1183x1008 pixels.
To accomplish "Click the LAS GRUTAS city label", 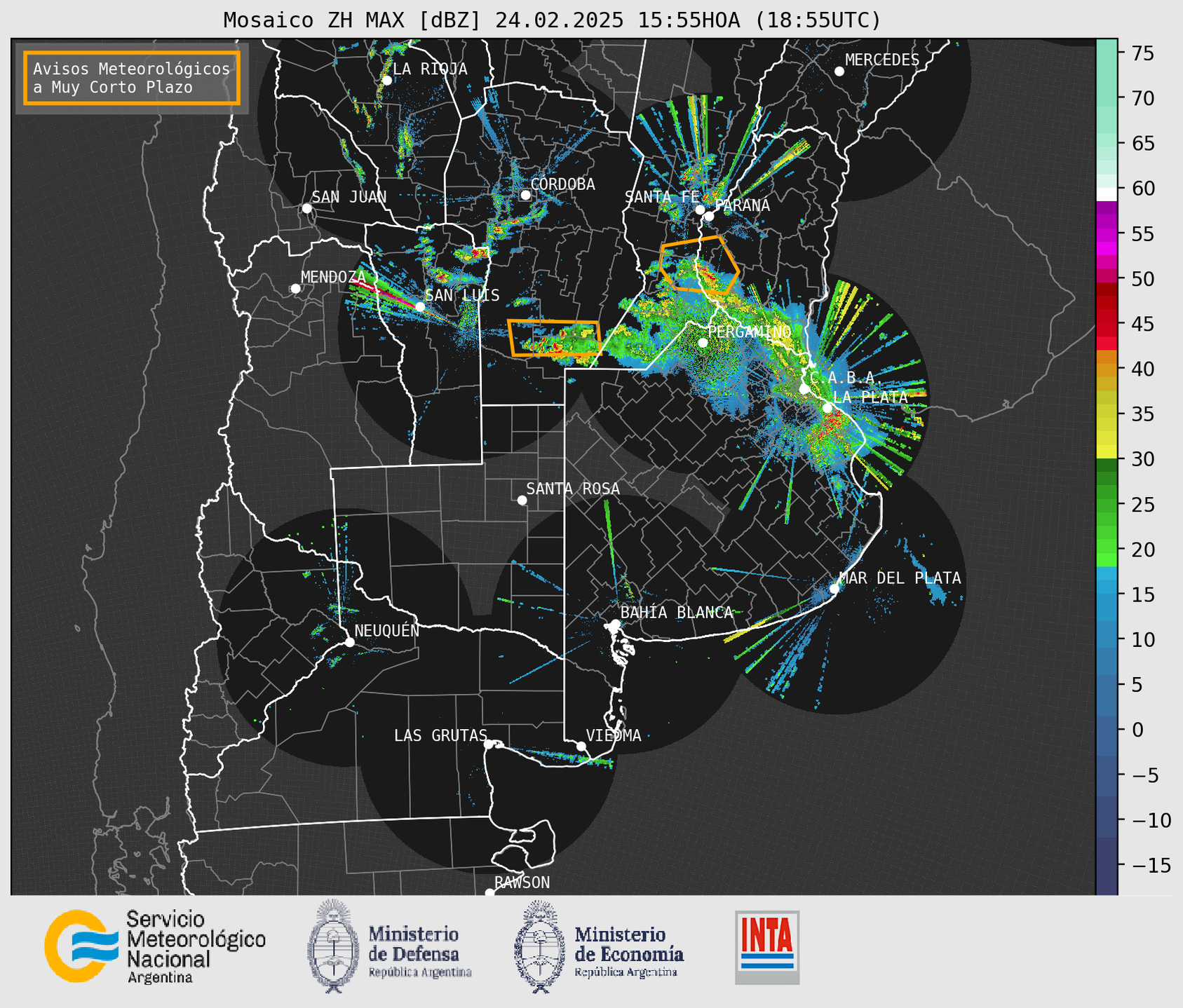I will (x=440, y=735).
